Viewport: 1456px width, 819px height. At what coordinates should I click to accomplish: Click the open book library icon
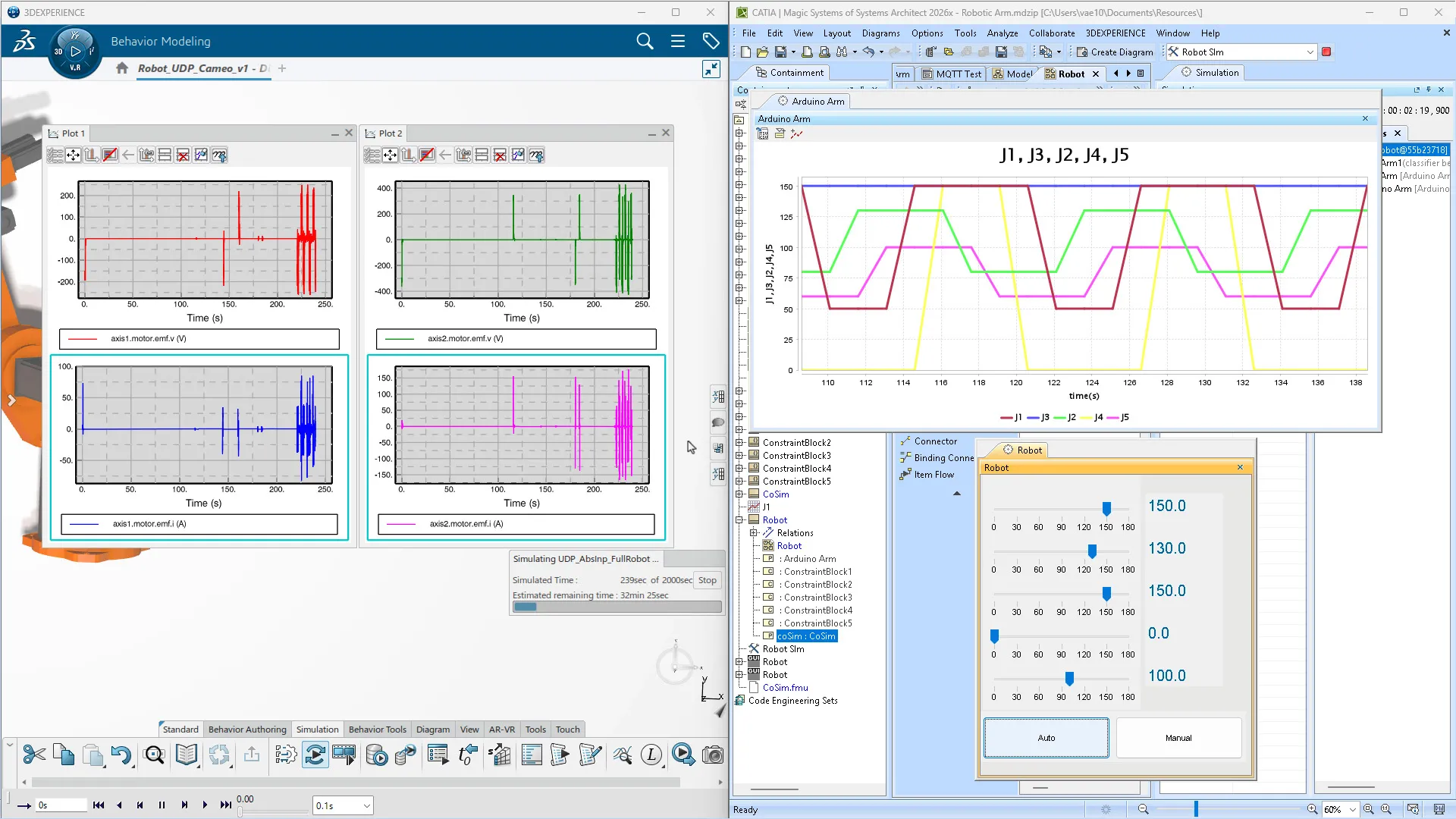187,755
